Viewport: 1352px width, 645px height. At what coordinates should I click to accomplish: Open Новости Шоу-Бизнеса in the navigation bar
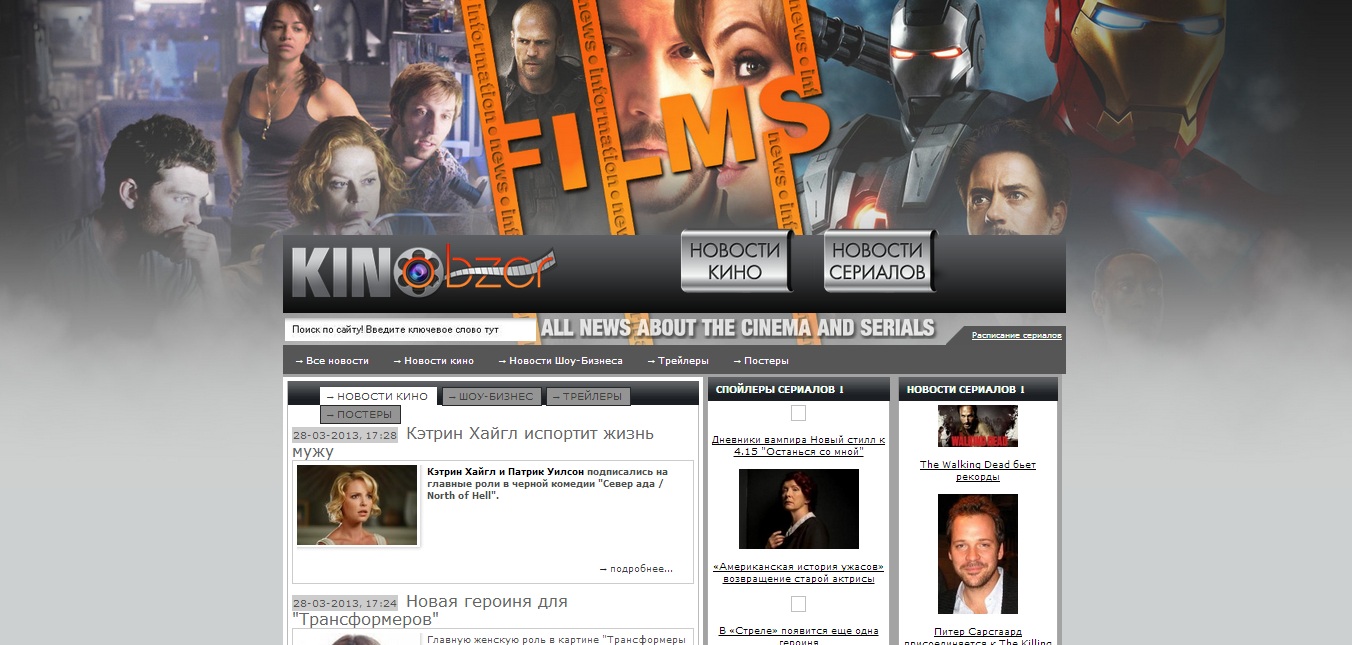(x=560, y=361)
